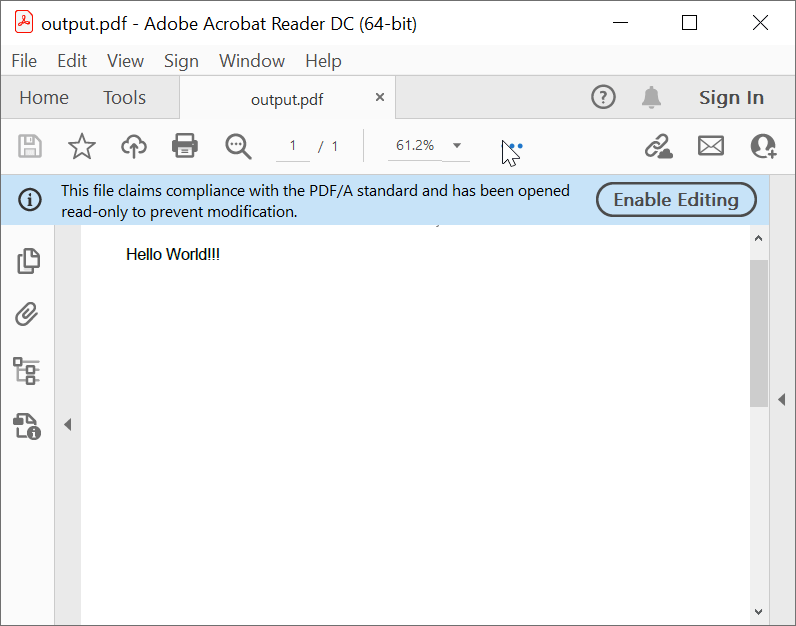The width and height of the screenshot is (796, 626).
Task: Click the Hello World!!! text in document
Action: (173, 254)
